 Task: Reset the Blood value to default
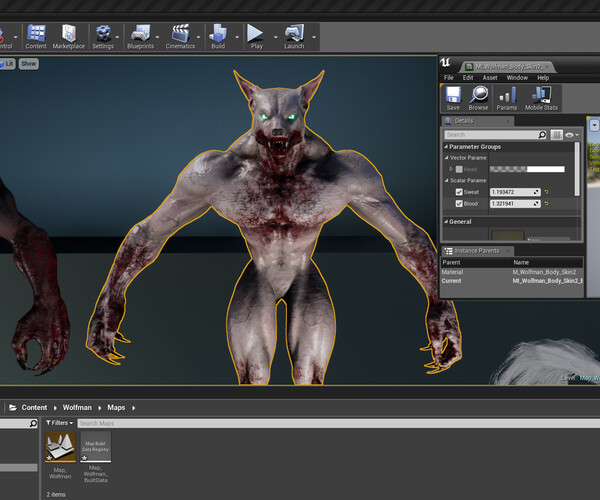(546, 204)
